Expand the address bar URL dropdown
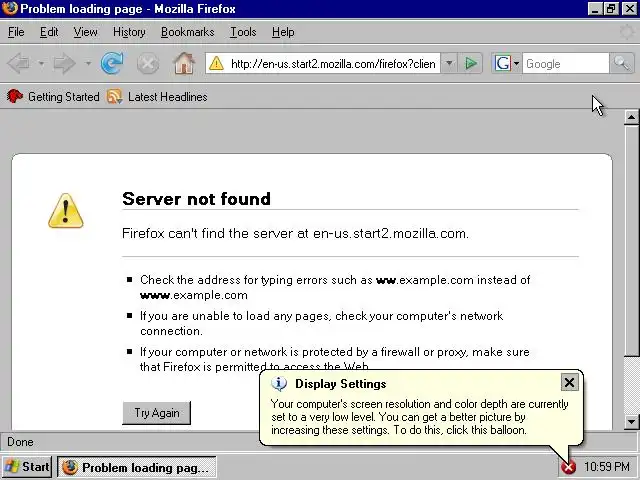The image size is (640, 480). click(x=449, y=63)
